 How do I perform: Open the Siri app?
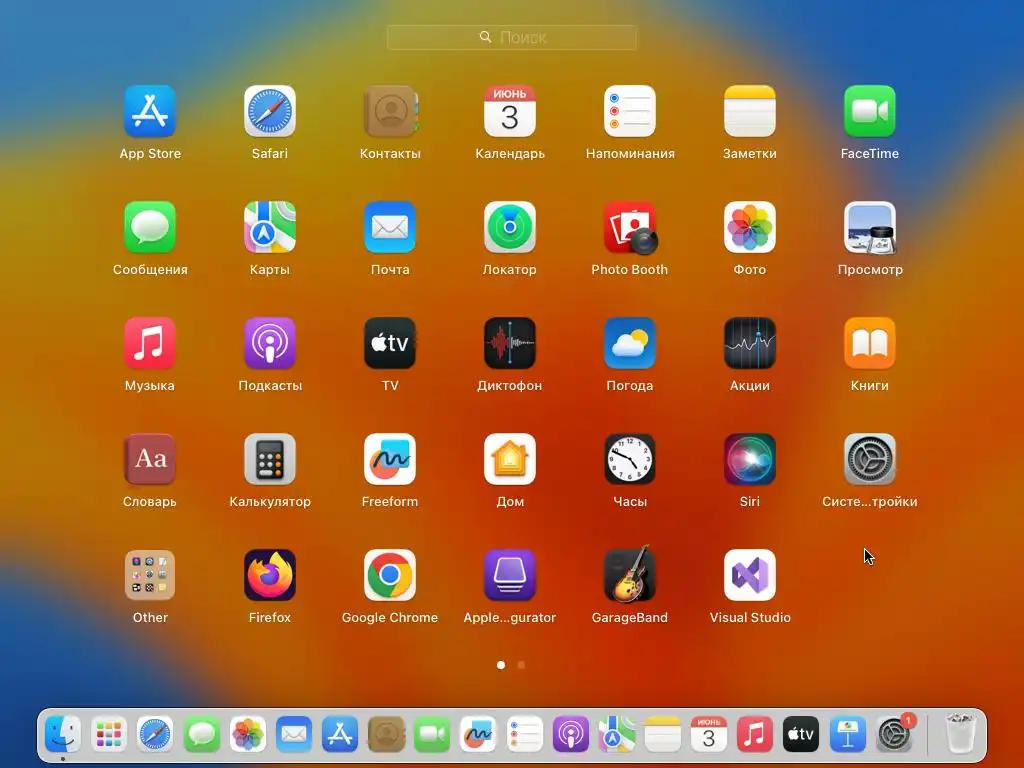pos(750,459)
